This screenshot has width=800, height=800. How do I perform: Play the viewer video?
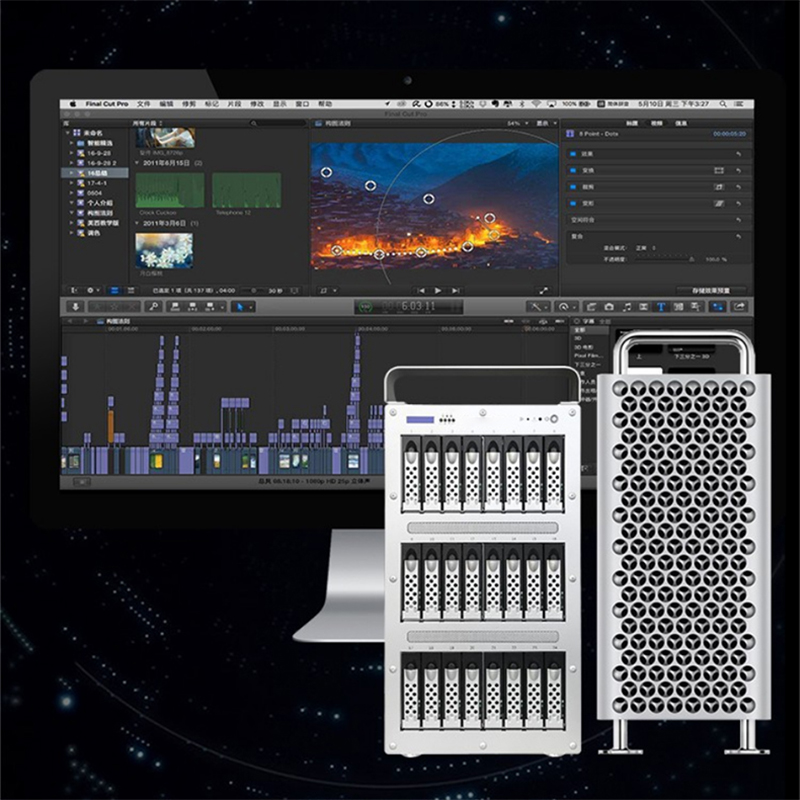pos(436,290)
